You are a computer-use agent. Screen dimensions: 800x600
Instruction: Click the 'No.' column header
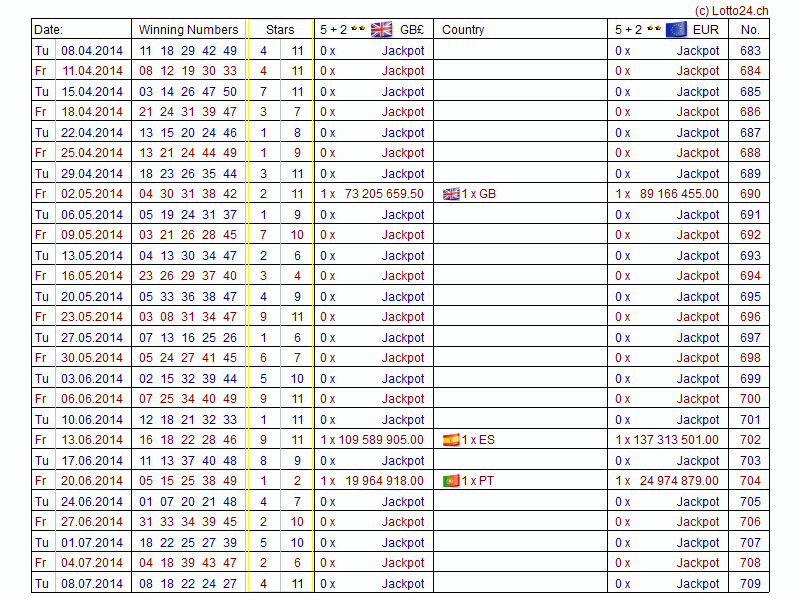[750, 30]
